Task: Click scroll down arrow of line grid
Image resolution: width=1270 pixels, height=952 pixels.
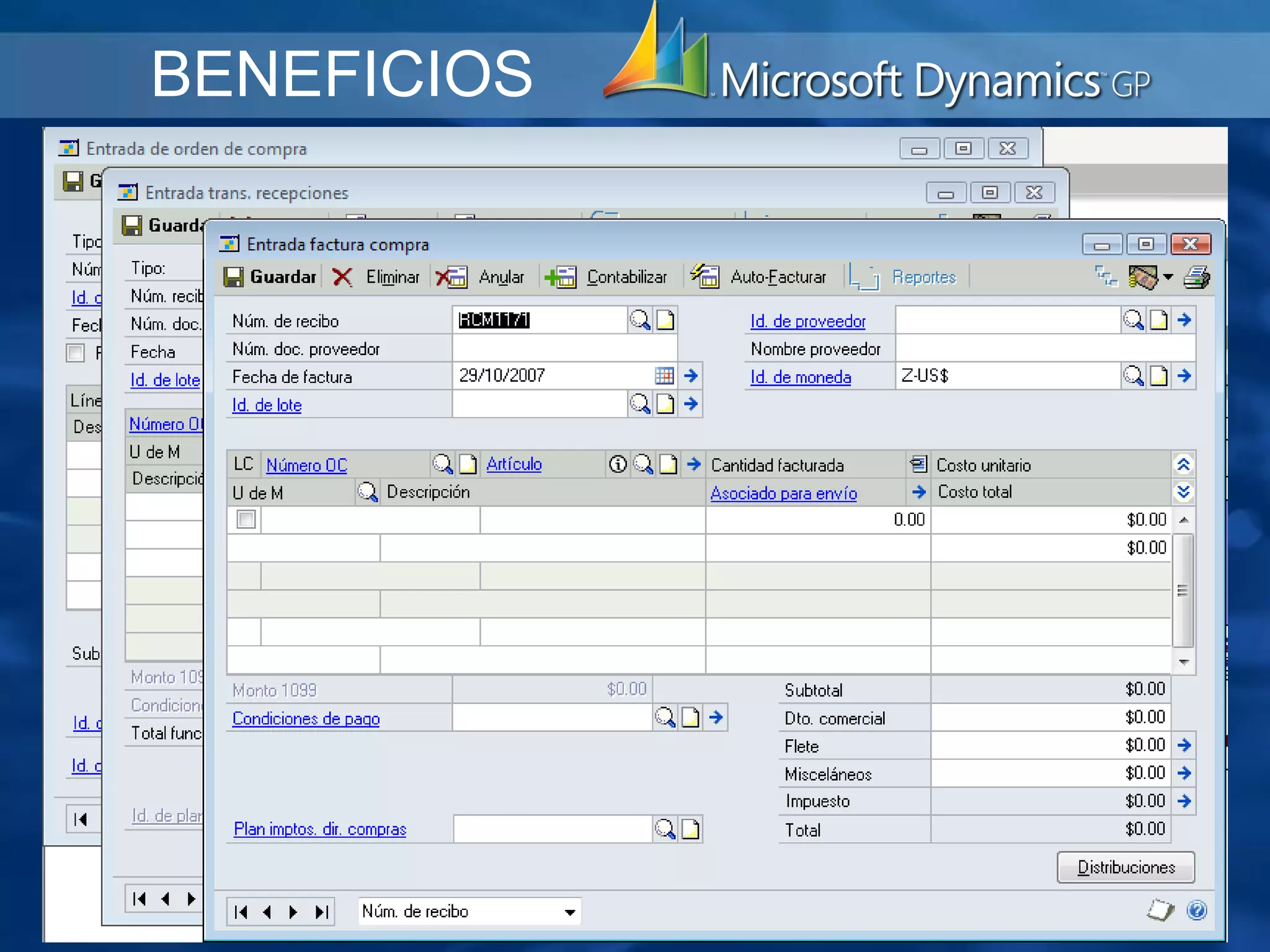Action: 1183,663
